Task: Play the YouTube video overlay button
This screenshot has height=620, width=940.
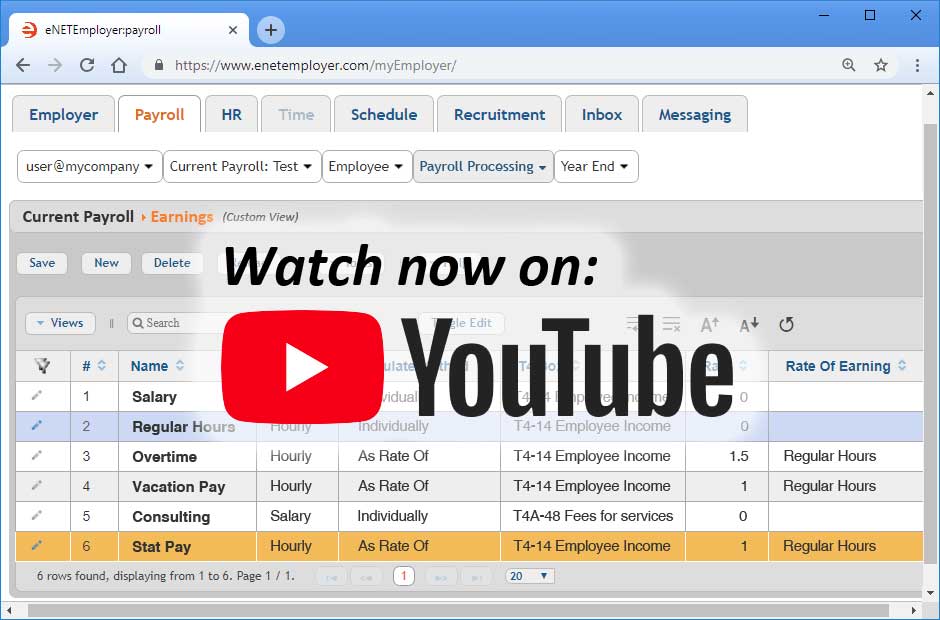Action: pos(302,367)
